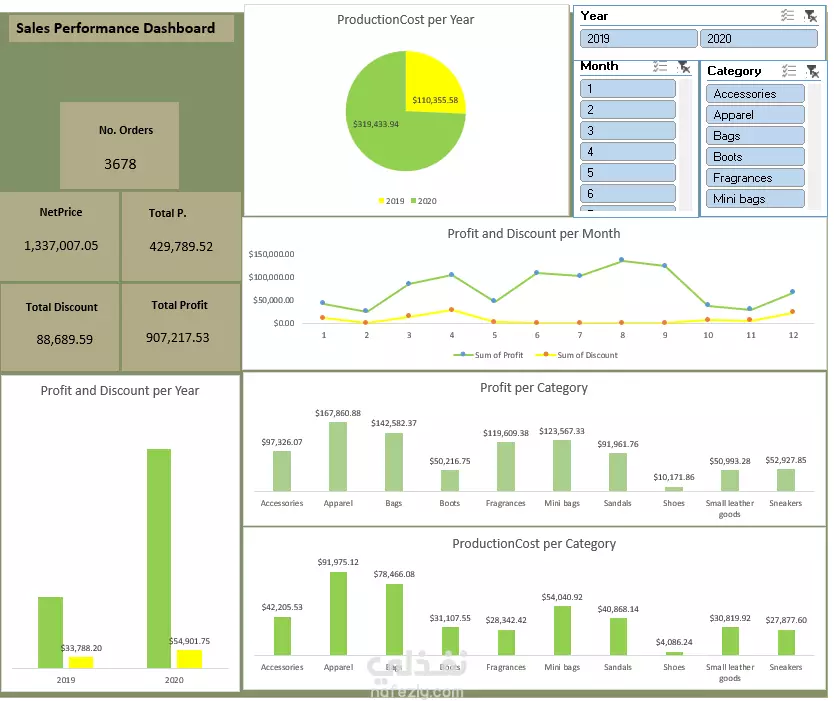Viewport: 834px width, 701px height.
Task: Clear the filter on the Category slicer
Action: (x=812, y=71)
